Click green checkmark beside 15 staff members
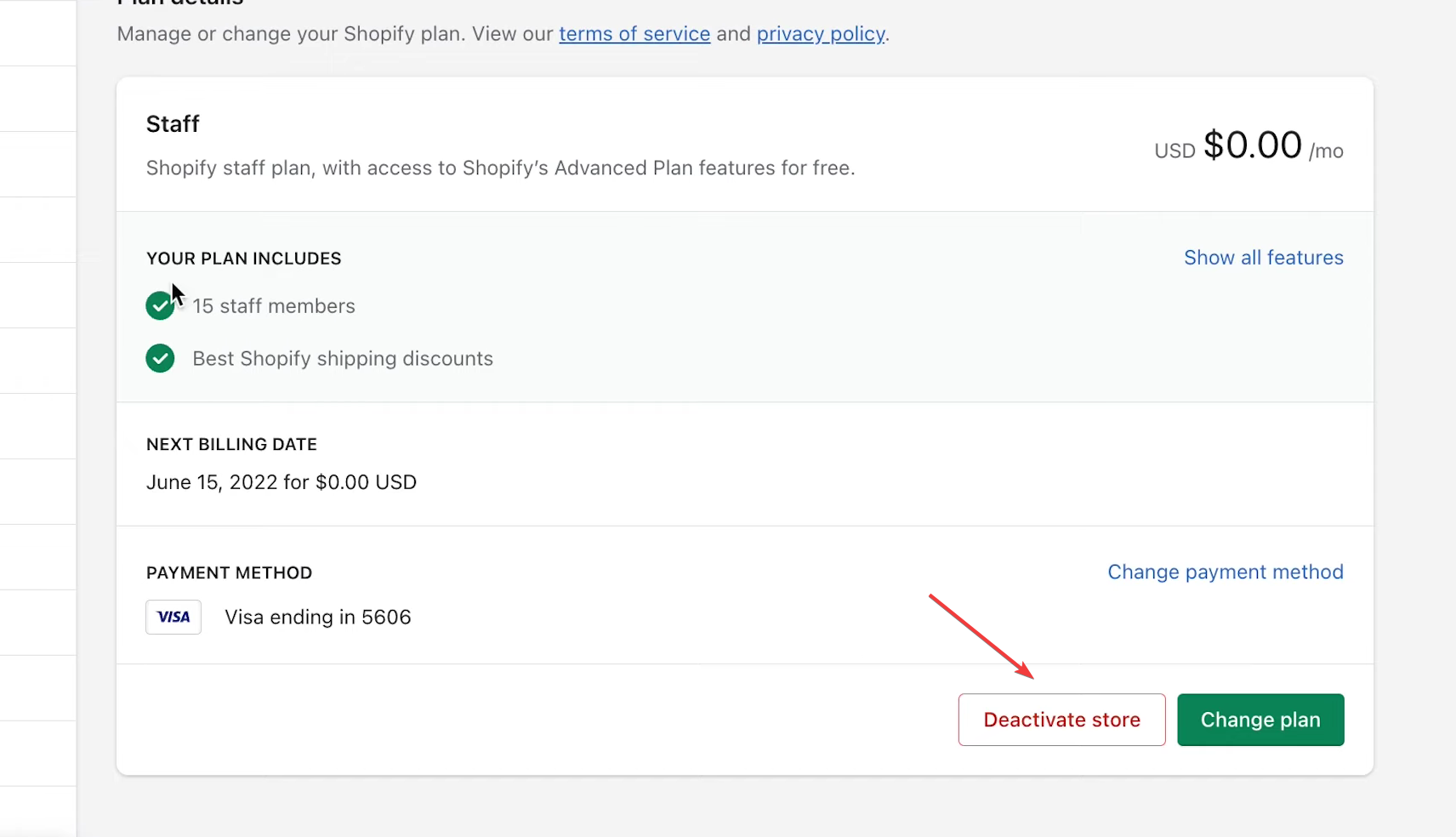1456x837 pixels. pyautogui.click(x=160, y=306)
